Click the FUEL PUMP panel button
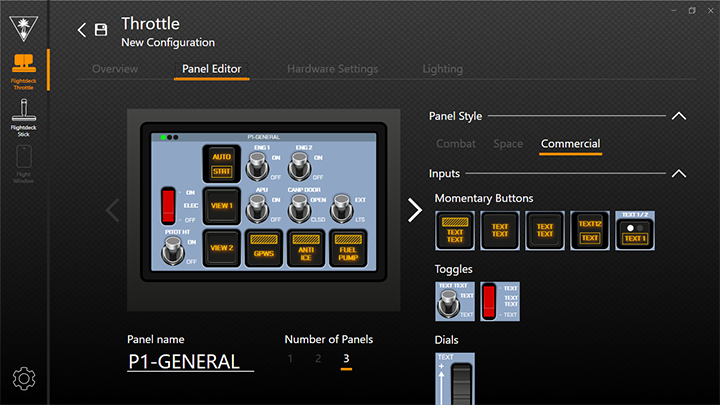The width and height of the screenshot is (720, 405). point(349,247)
